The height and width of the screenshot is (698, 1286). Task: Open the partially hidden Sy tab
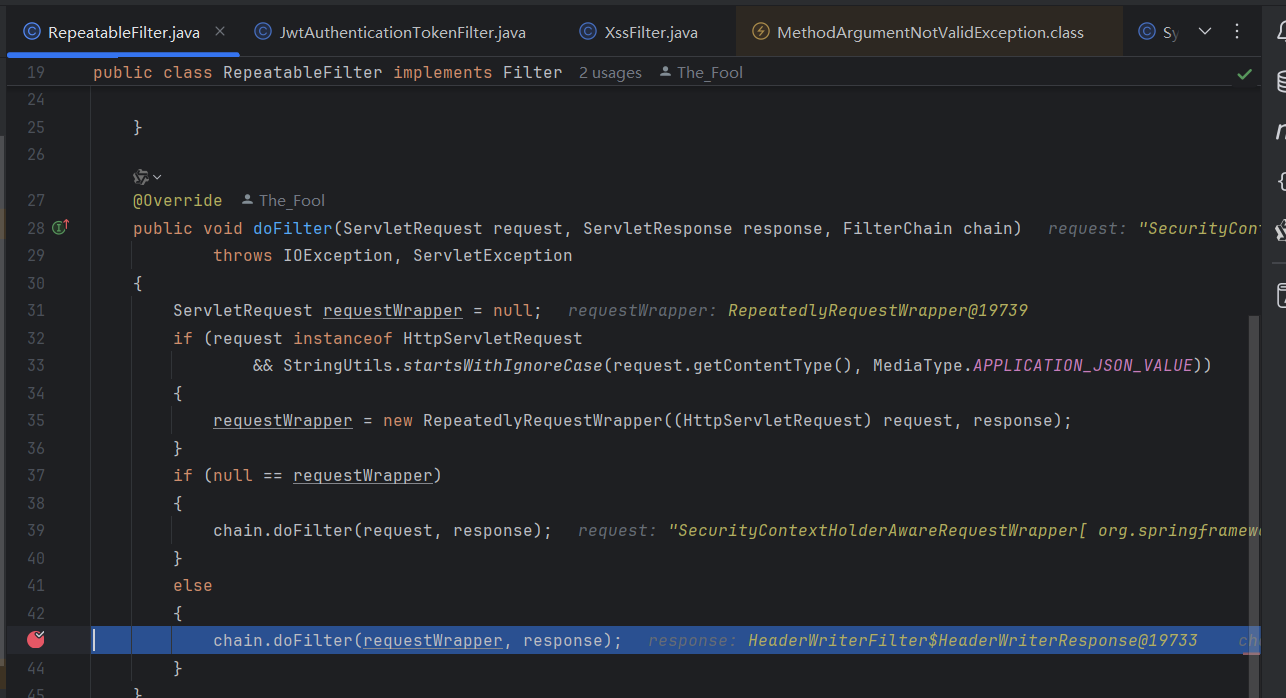tap(1159, 32)
